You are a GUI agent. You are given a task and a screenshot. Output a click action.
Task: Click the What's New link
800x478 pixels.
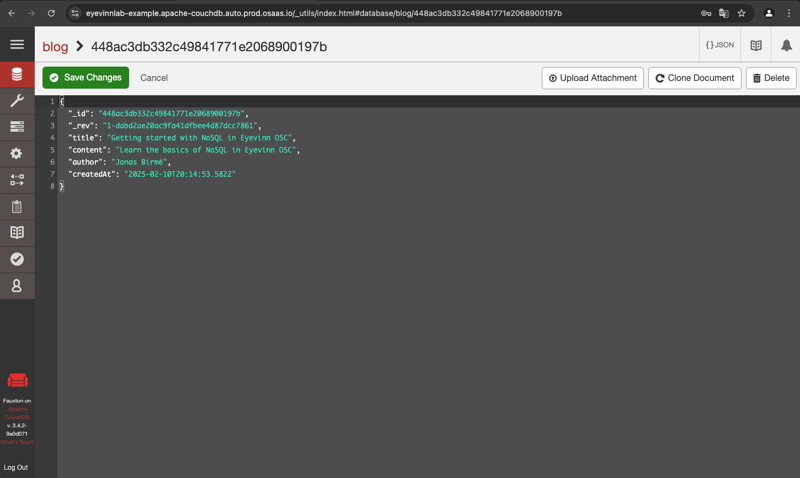[17, 442]
